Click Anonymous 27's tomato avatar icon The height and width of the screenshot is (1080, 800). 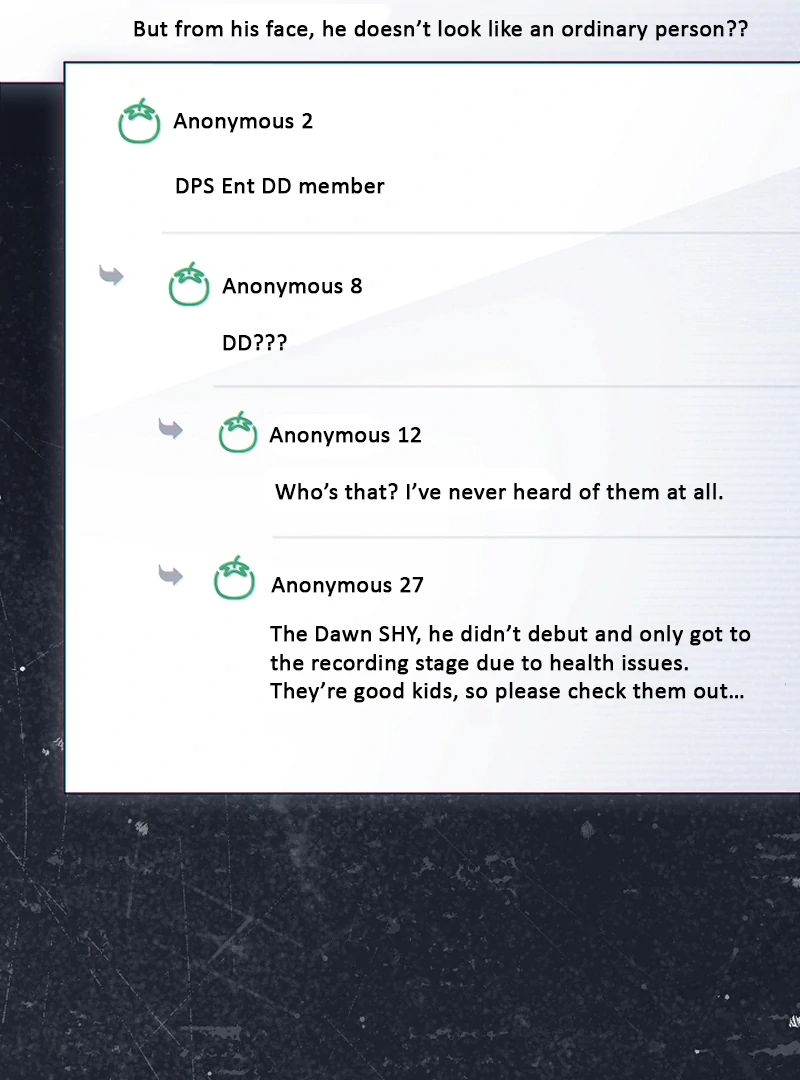(234, 578)
